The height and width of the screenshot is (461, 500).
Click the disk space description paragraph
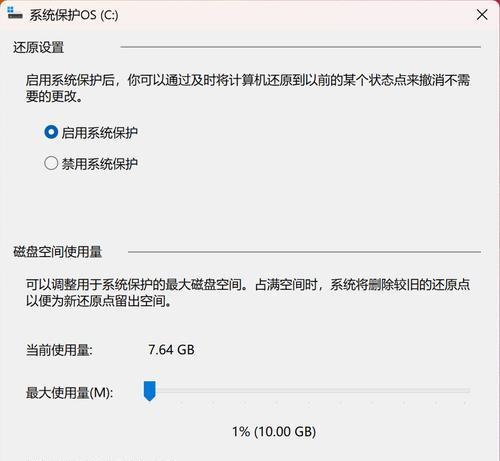(x=248, y=293)
